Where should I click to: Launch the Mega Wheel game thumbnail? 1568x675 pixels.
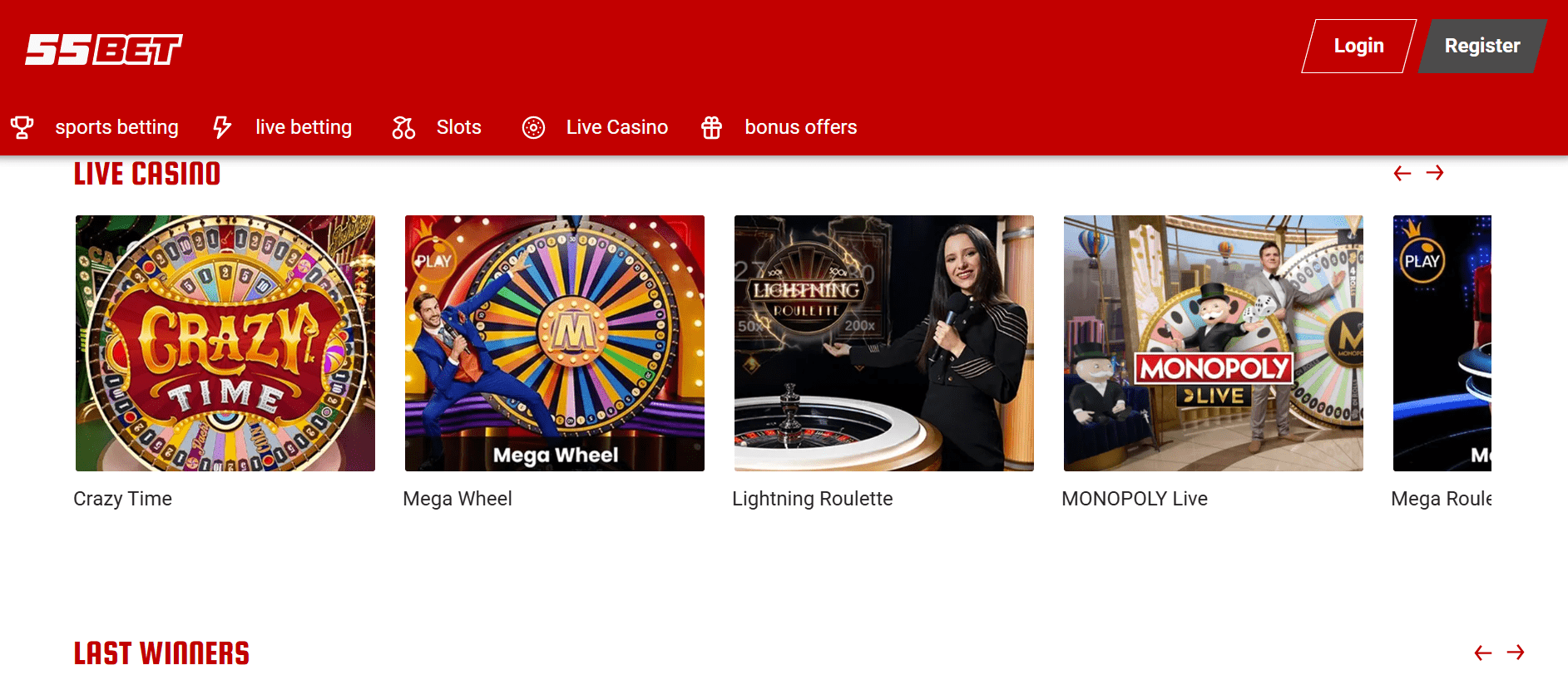point(555,343)
